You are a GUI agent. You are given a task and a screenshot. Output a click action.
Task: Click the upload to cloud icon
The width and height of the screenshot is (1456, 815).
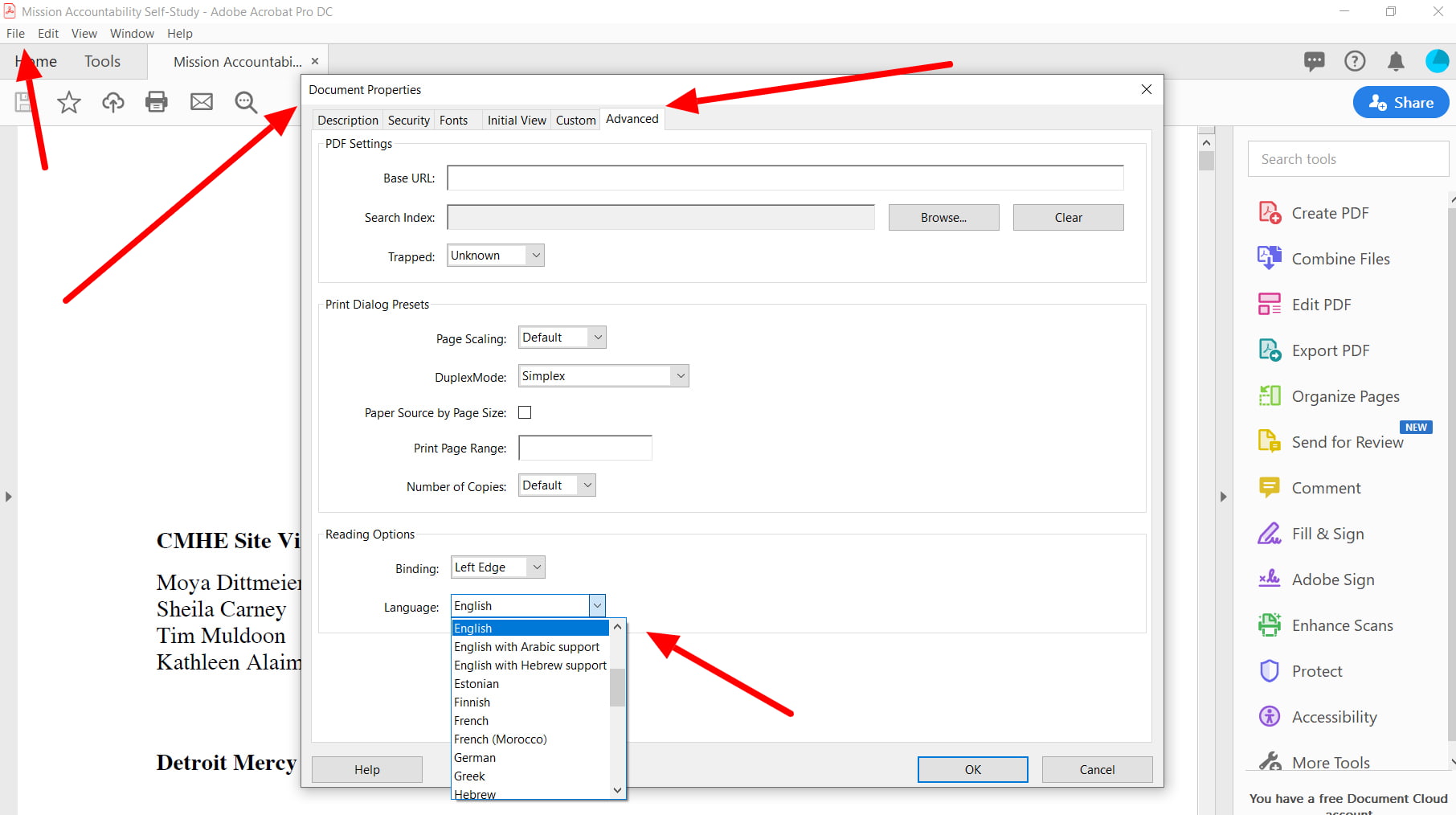[x=113, y=102]
